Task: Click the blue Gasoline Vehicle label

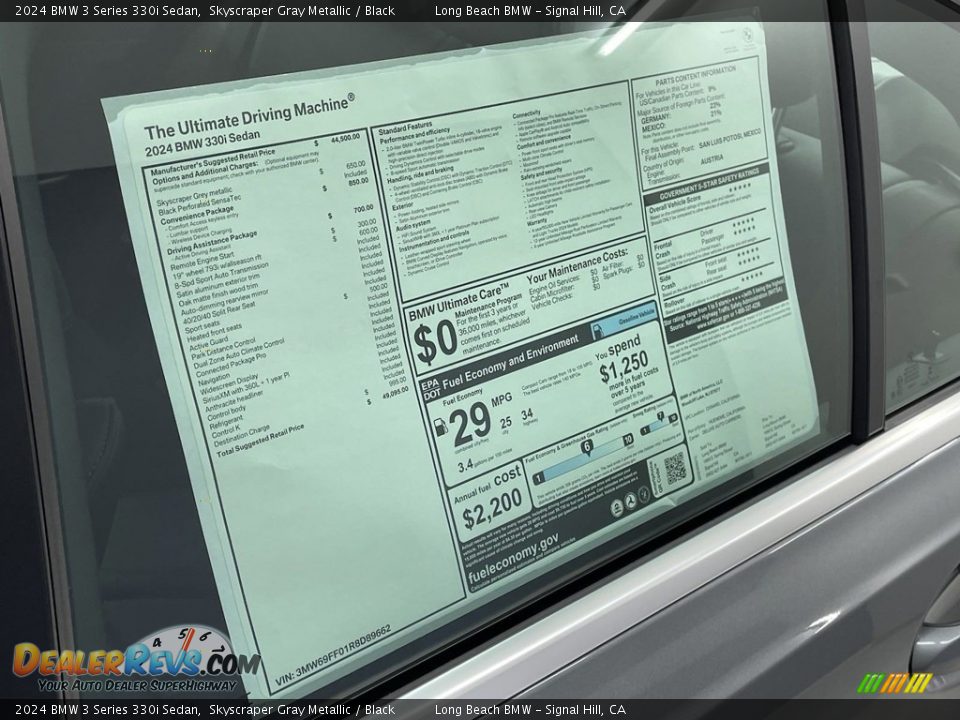Action: point(625,320)
